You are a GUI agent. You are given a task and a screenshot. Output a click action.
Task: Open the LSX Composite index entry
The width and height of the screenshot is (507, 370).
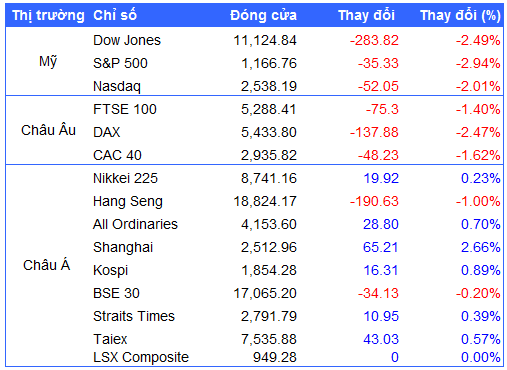(x=141, y=357)
